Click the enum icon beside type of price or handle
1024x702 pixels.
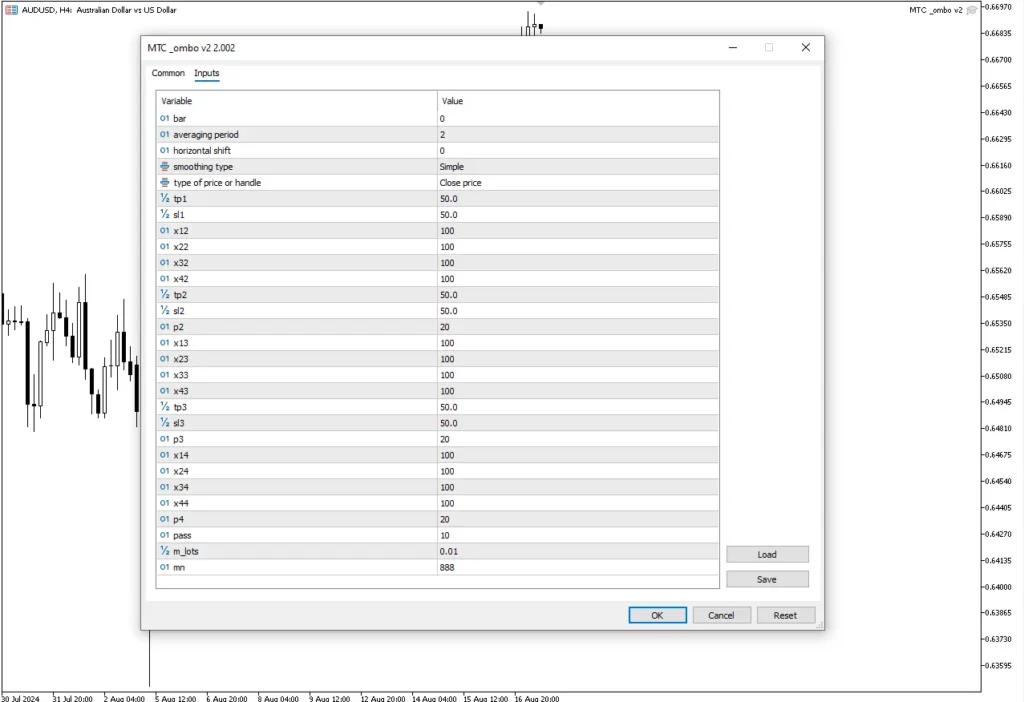pos(165,182)
